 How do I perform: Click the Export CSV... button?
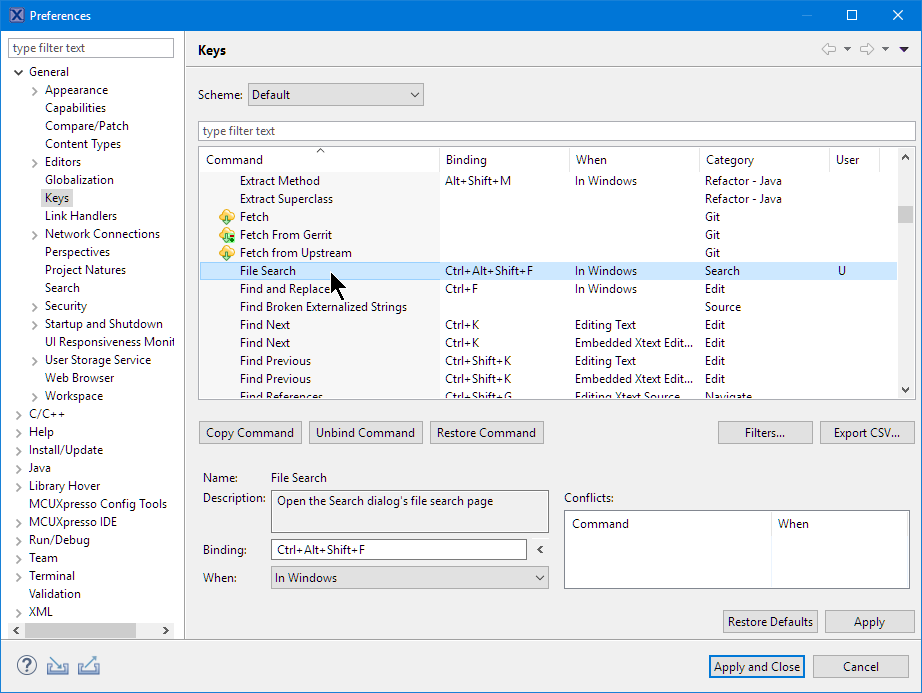(x=867, y=433)
